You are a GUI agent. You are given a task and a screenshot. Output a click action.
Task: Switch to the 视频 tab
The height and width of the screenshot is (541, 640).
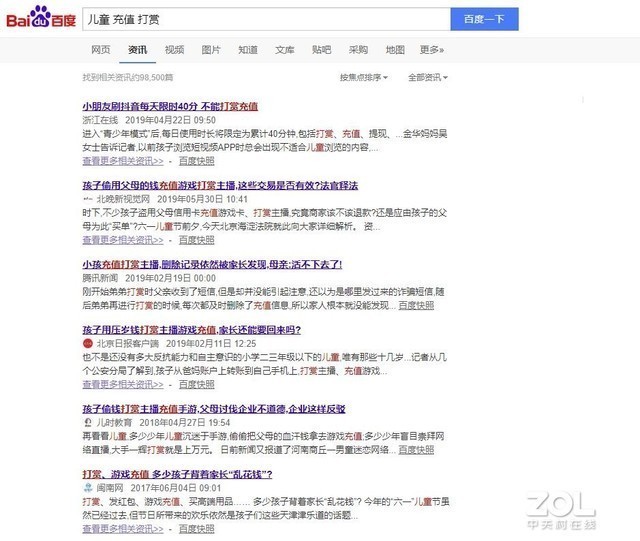pyautogui.click(x=174, y=49)
